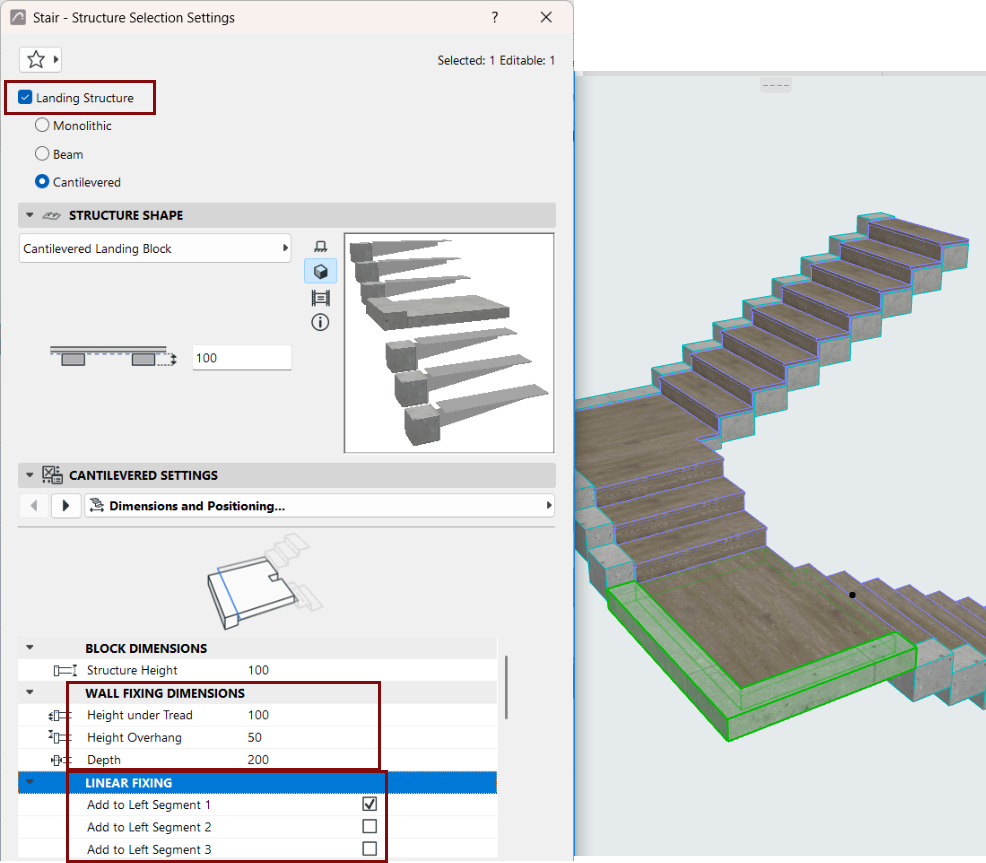Click the landing thickness diagram icon
Viewport: 986px width, 863px height.
[x=113, y=356]
